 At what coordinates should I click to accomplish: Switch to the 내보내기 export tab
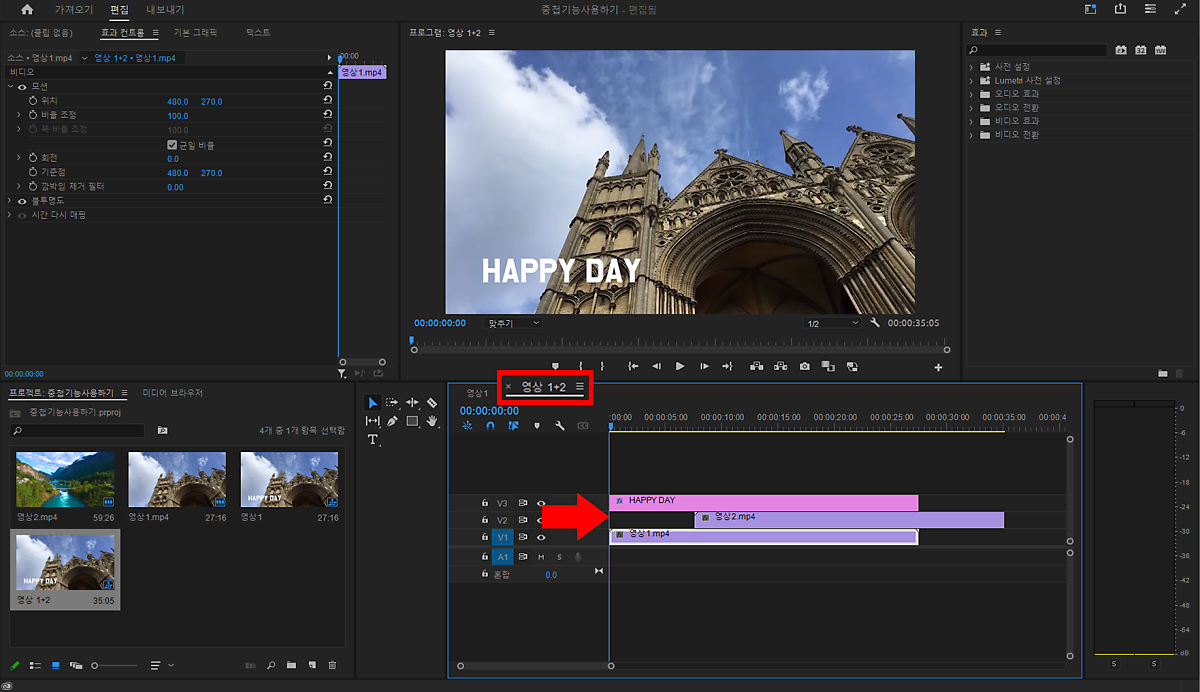[165, 9]
